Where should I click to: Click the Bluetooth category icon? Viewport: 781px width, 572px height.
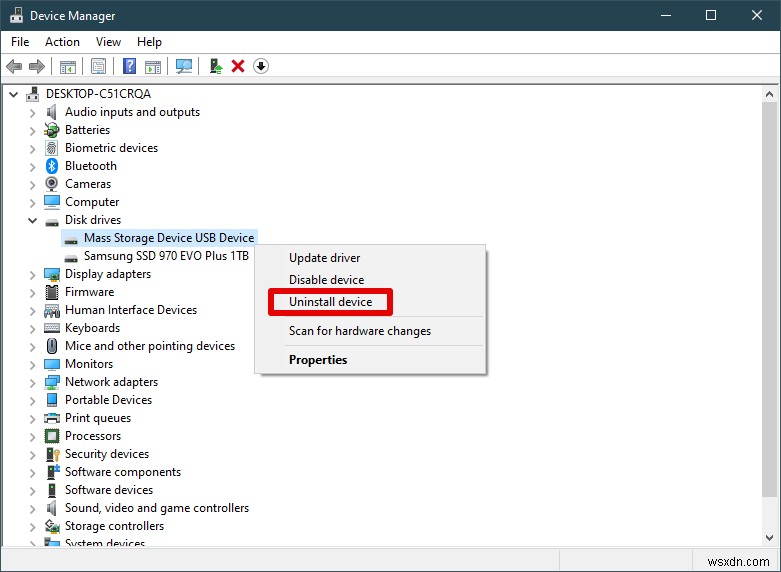52,166
